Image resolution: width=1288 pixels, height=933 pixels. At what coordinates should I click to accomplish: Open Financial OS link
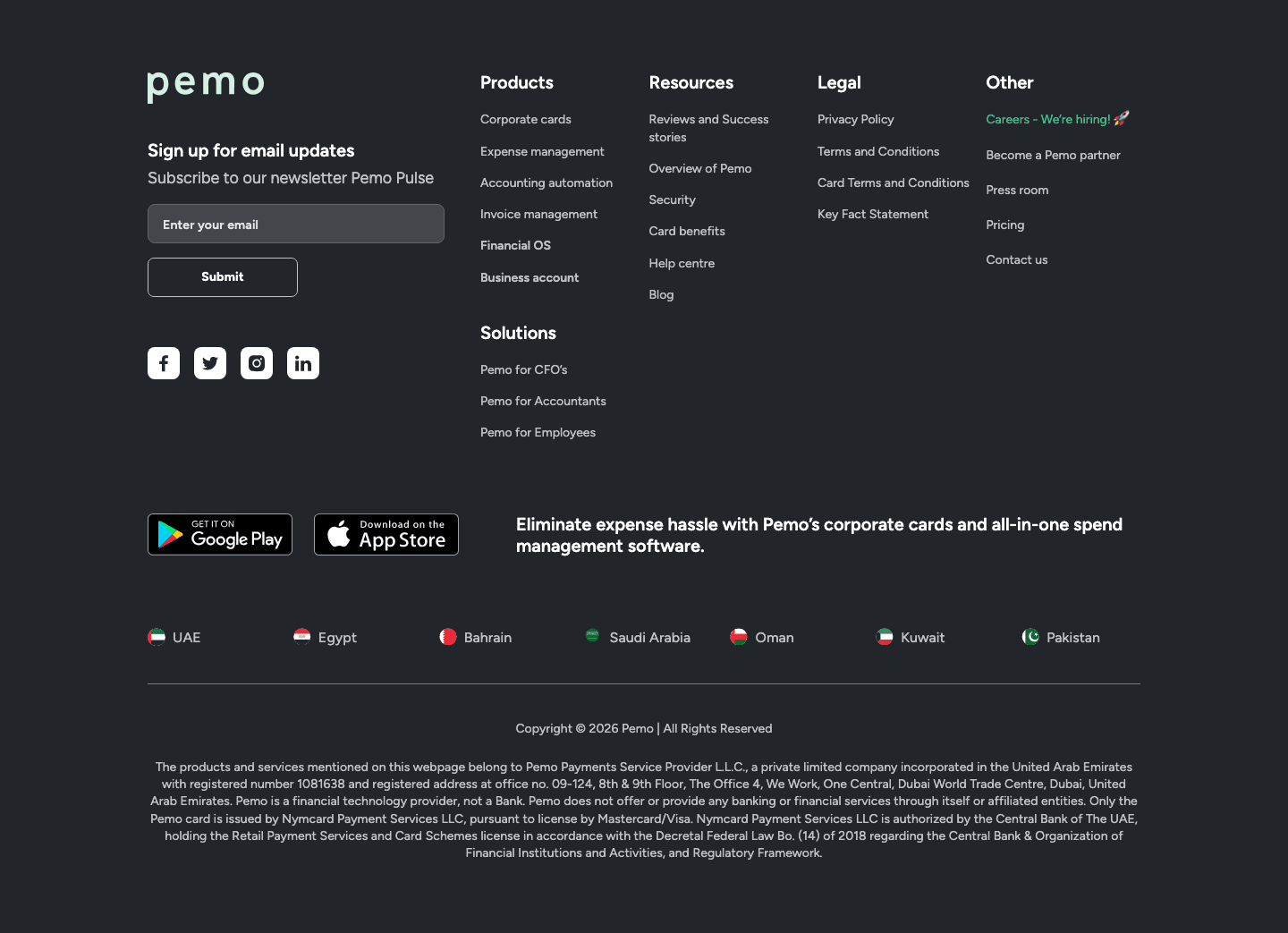515,245
